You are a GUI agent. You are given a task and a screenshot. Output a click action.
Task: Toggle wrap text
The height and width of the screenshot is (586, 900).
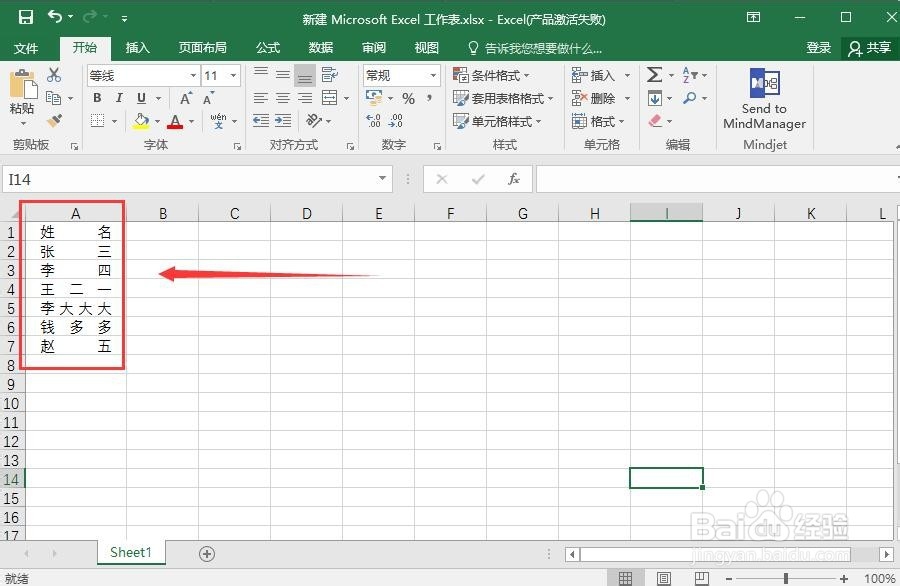pos(329,75)
